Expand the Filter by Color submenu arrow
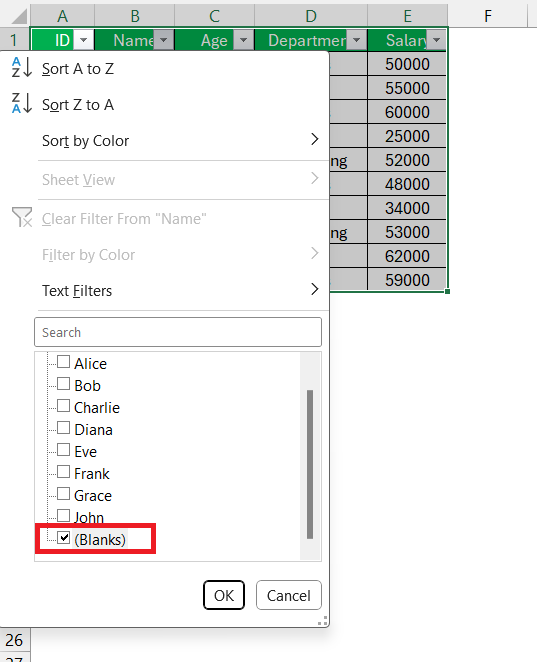The height and width of the screenshot is (662, 537). (315, 253)
